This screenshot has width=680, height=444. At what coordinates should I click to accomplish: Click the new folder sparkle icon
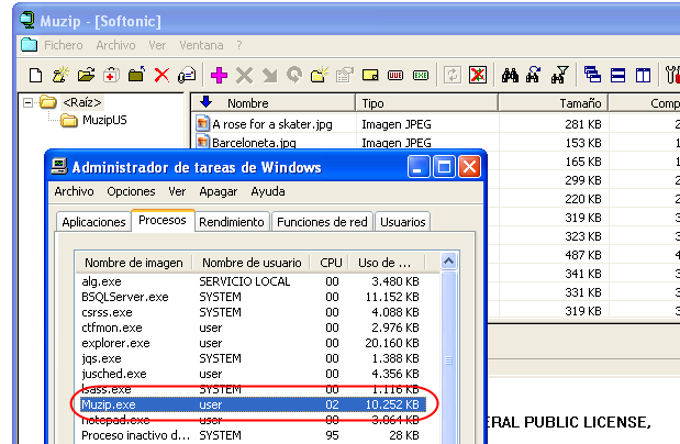(320, 75)
